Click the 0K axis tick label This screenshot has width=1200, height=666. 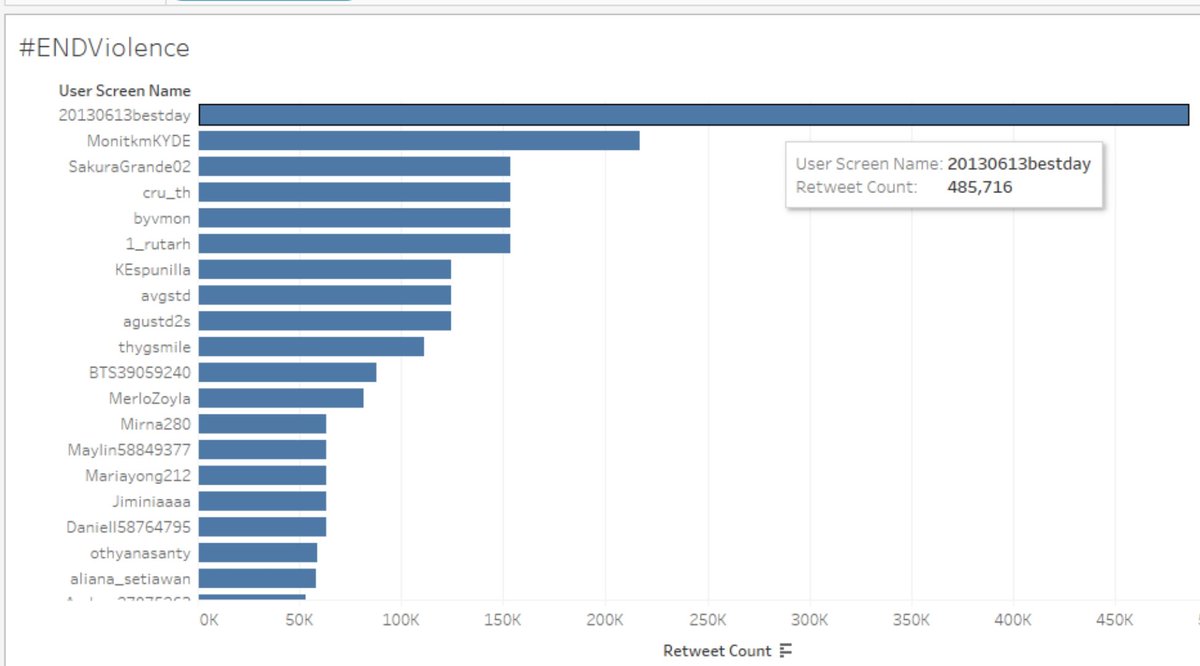click(x=208, y=620)
